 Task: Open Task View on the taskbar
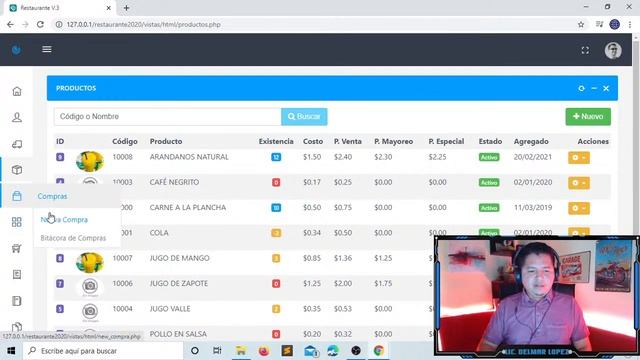pos(217,351)
